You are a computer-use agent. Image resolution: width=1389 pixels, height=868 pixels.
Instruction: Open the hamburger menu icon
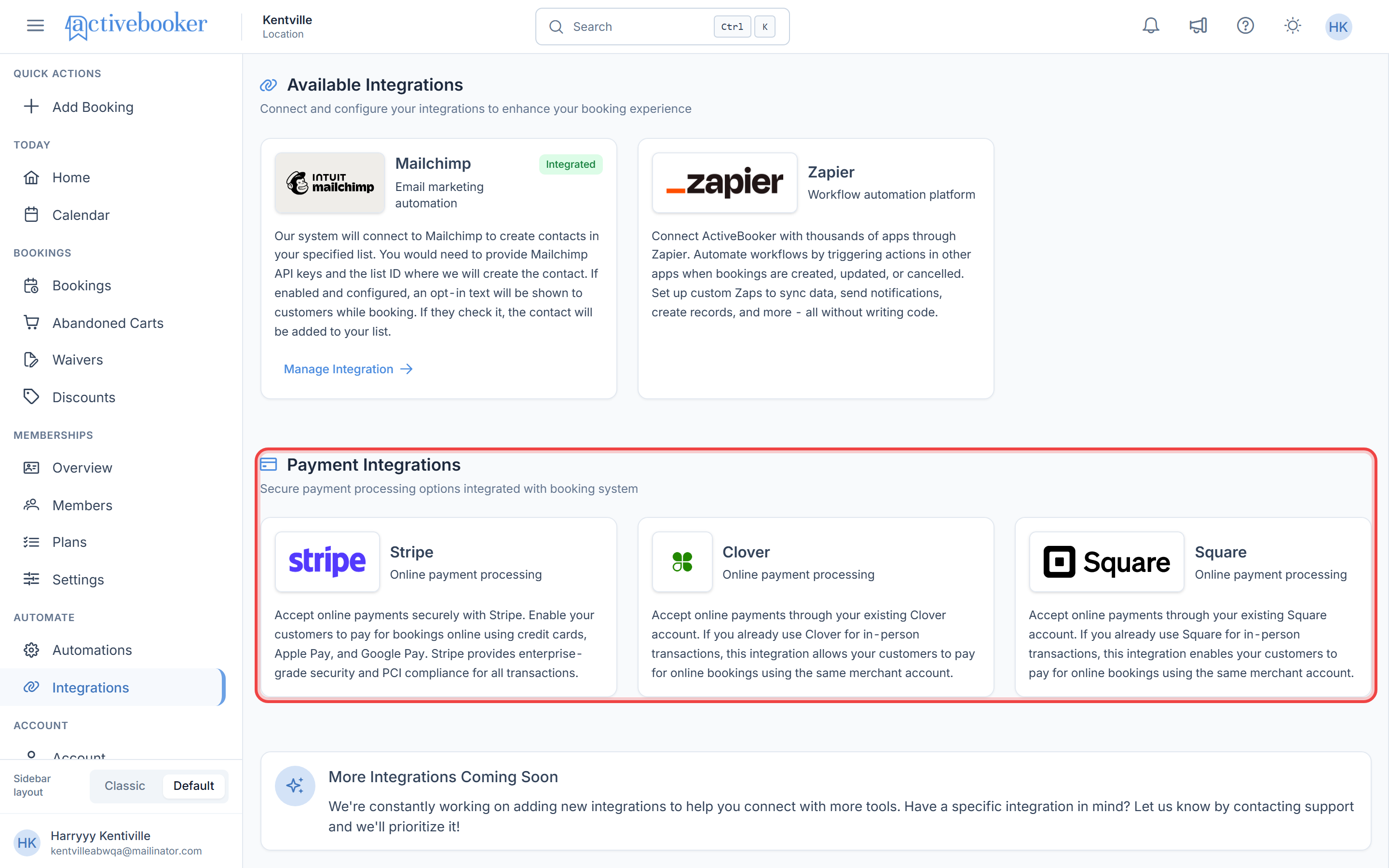click(35, 26)
